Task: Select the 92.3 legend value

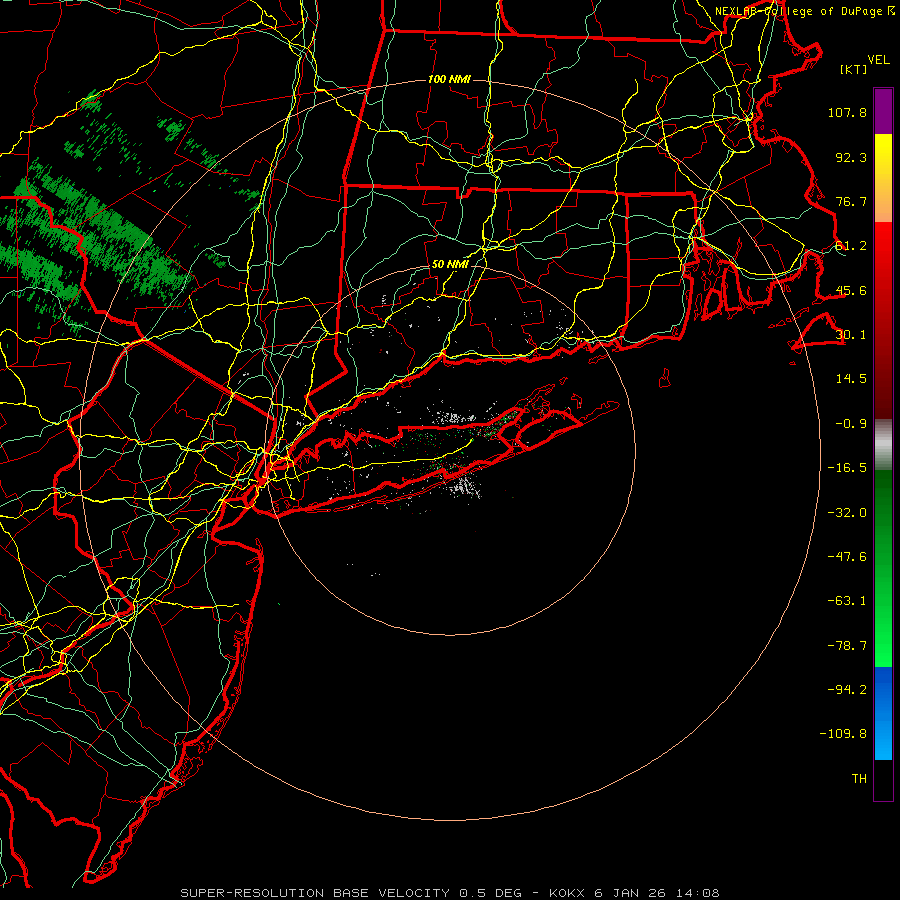Action: 851,157
